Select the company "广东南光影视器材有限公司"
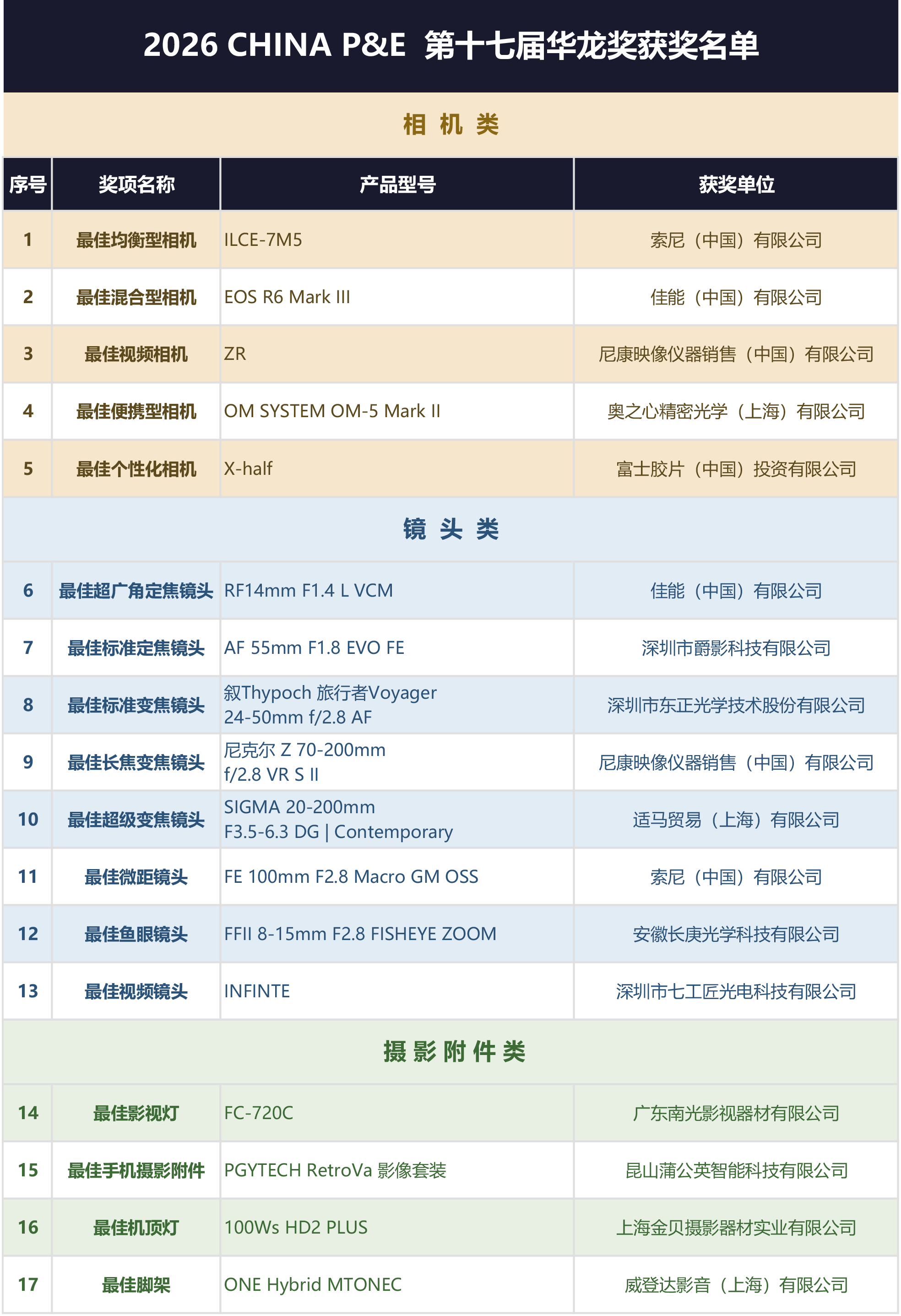Viewport: 901px width, 1316px height. 736,1114
